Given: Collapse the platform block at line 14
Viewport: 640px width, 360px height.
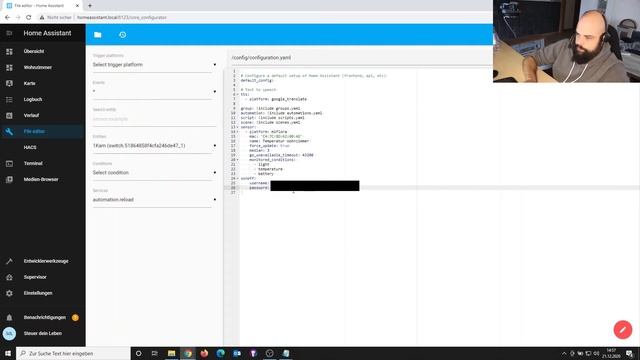Looking at the screenshot, I should coord(238,132).
